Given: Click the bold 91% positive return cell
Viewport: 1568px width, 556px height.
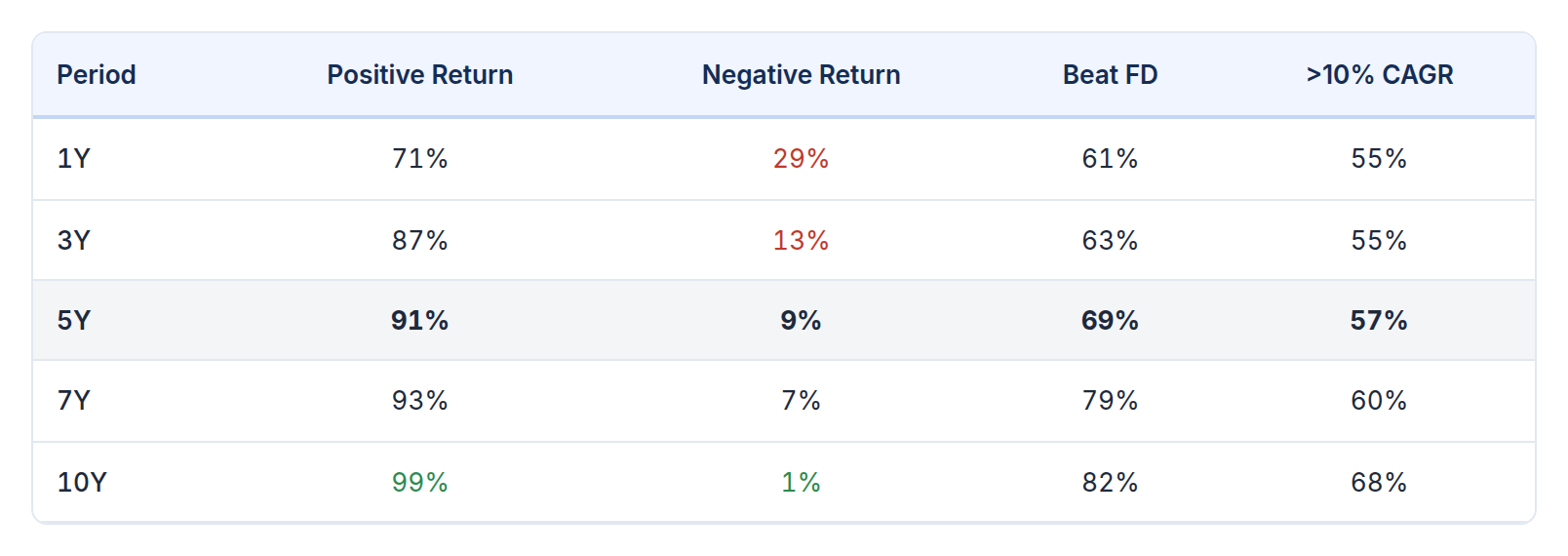Looking at the screenshot, I should [x=419, y=321].
